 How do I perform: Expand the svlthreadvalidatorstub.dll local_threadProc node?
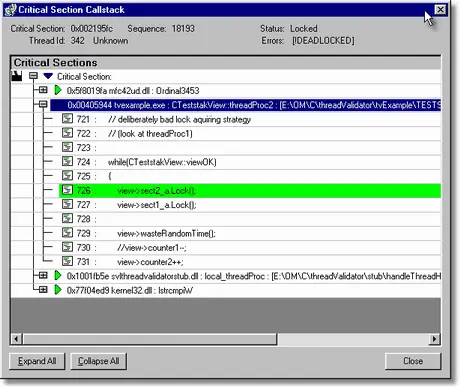click(x=43, y=275)
